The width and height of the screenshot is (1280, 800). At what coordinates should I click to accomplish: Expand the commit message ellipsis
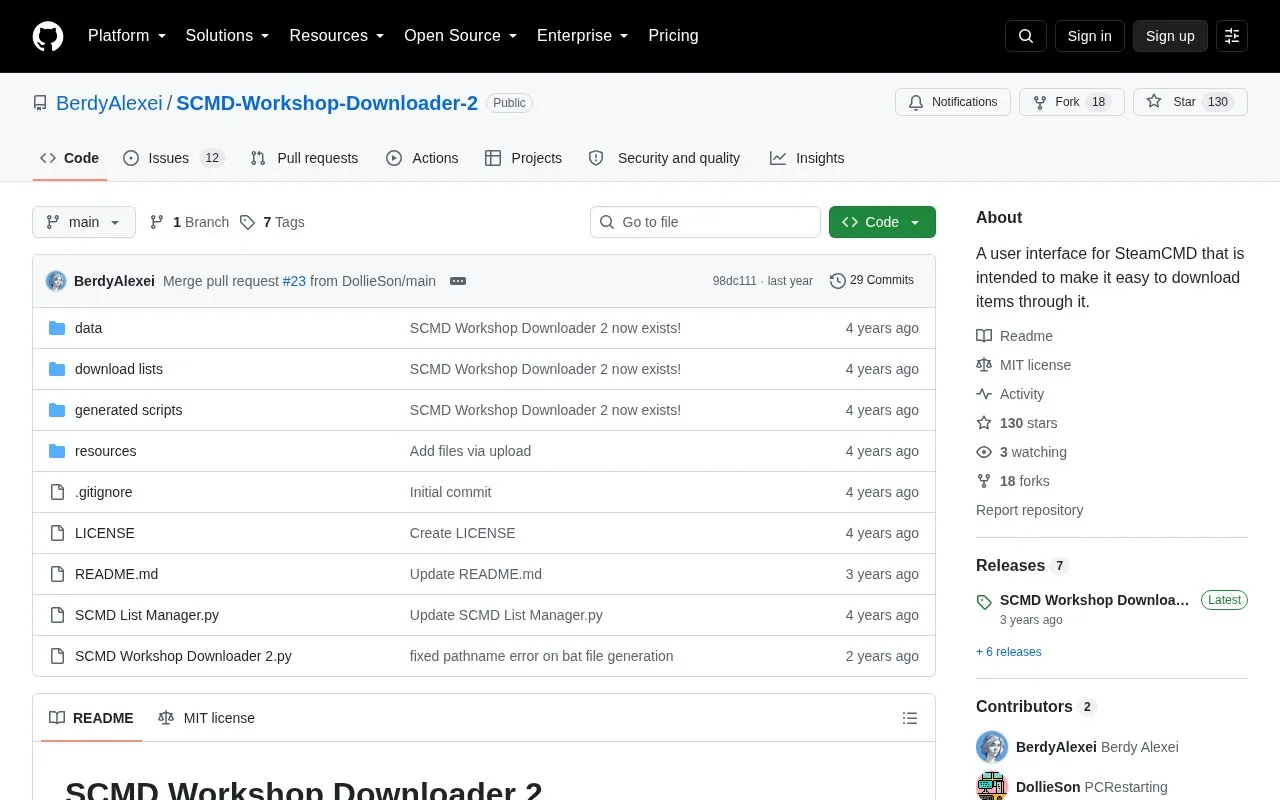tap(458, 281)
